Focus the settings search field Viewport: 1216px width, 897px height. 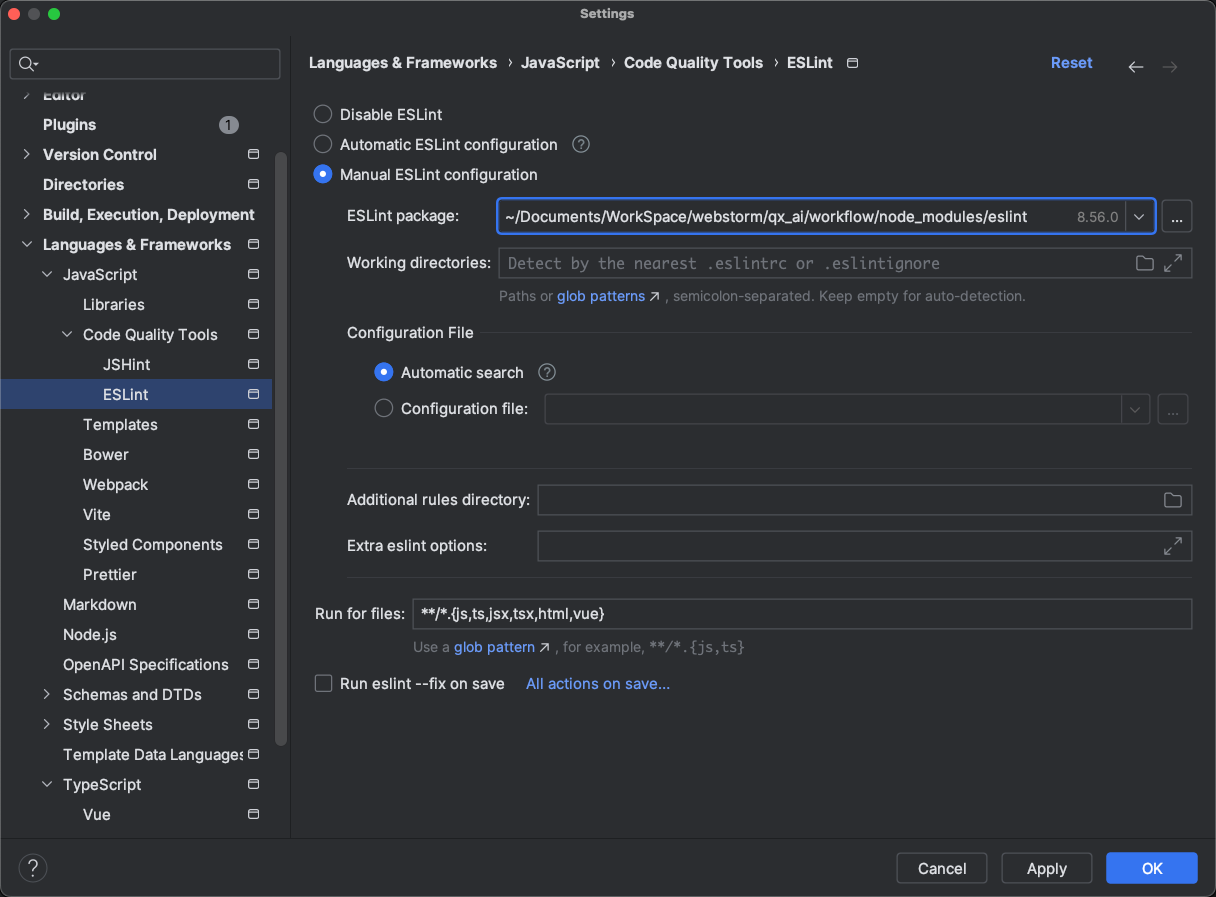tap(145, 64)
